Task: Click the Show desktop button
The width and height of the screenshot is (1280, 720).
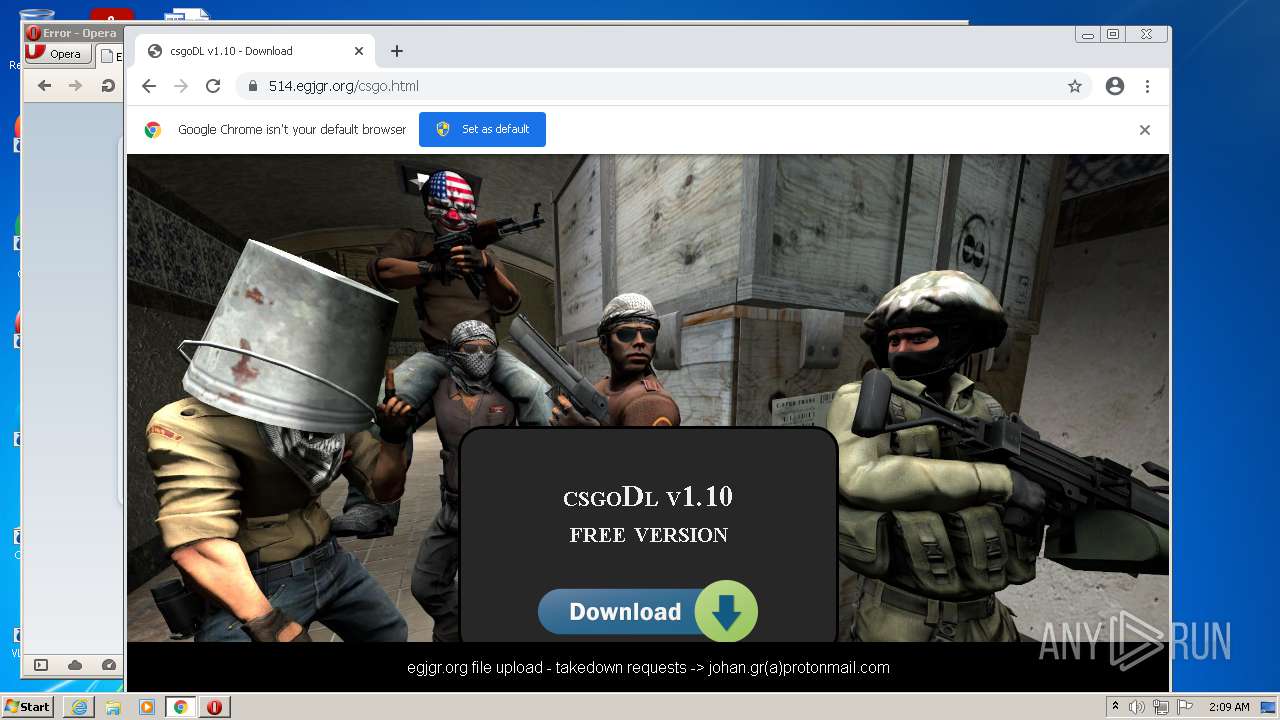Action: pyautogui.click(x=1269, y=707)
